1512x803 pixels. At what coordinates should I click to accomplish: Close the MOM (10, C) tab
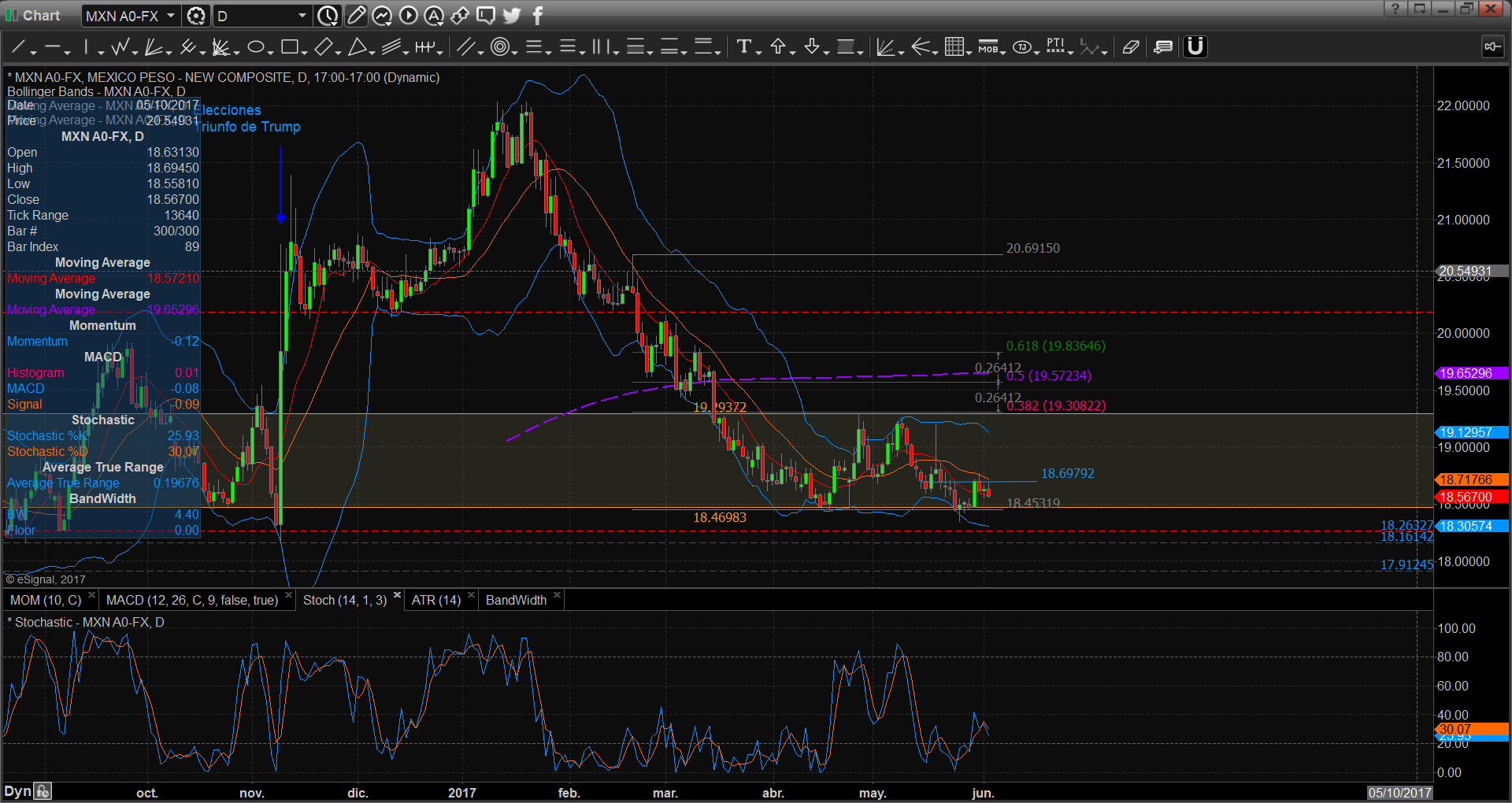point(92,595)
